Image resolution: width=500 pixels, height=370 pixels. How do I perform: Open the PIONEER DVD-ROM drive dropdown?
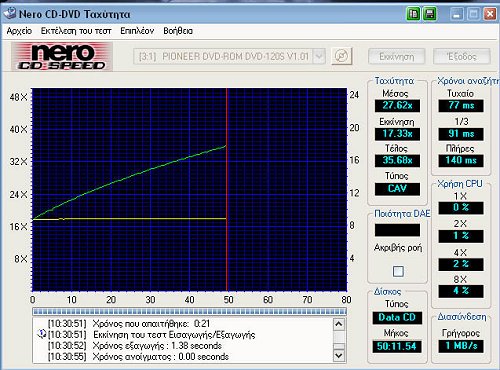(319, 56)
